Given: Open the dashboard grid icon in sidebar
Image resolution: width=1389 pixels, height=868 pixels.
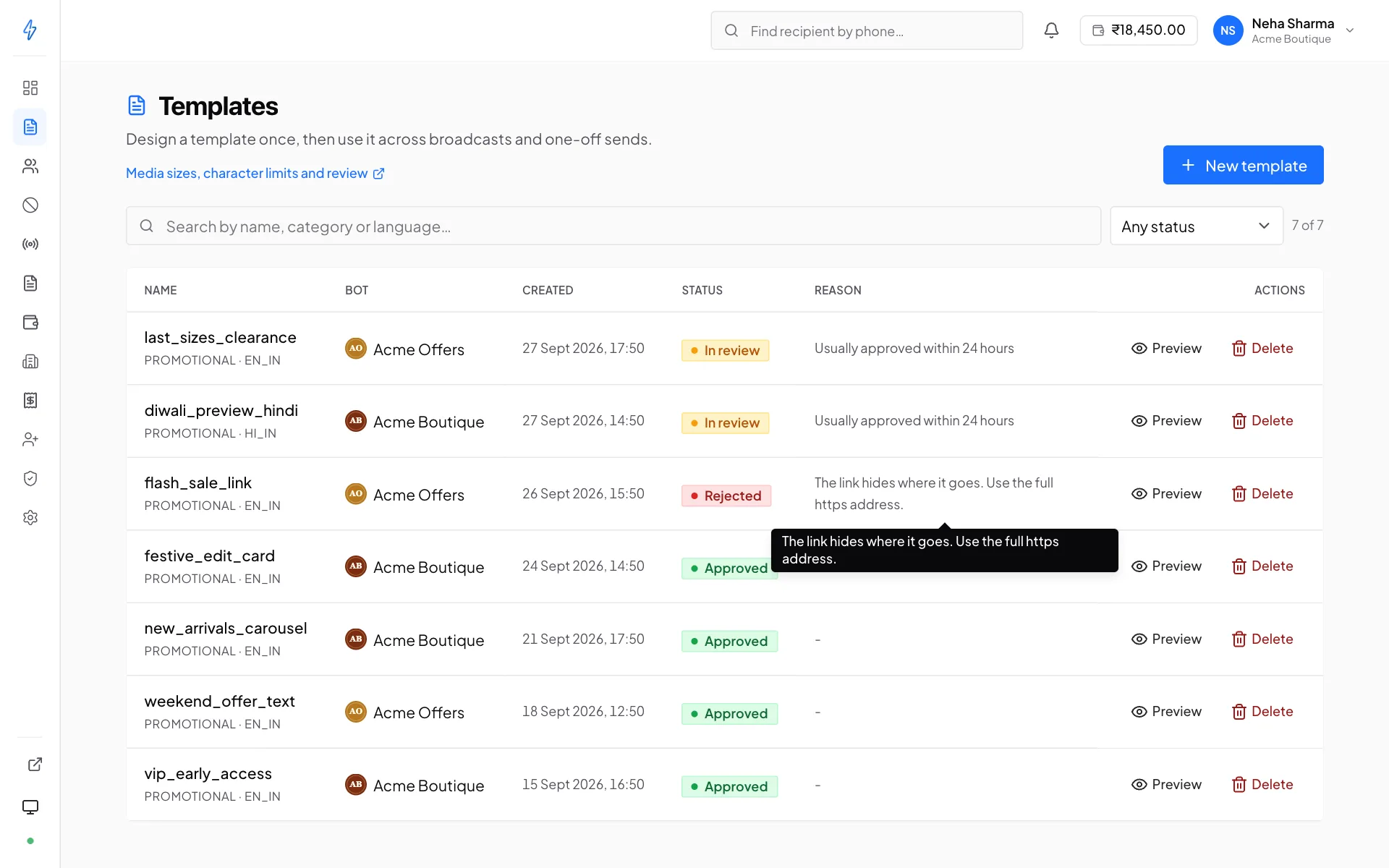Looking at the screenshot, I should [30, 88].
